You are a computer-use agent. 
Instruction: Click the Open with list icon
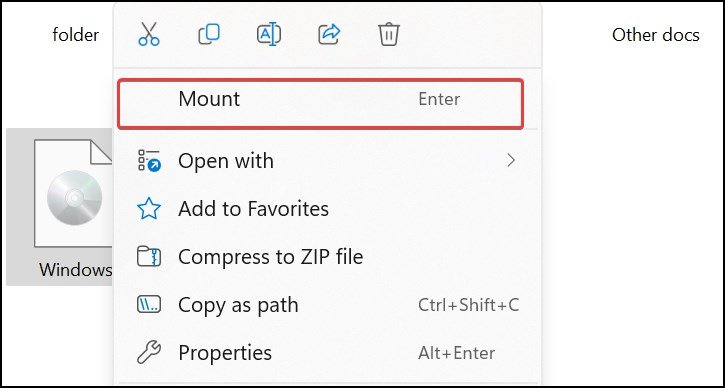(x=149, y=160)
